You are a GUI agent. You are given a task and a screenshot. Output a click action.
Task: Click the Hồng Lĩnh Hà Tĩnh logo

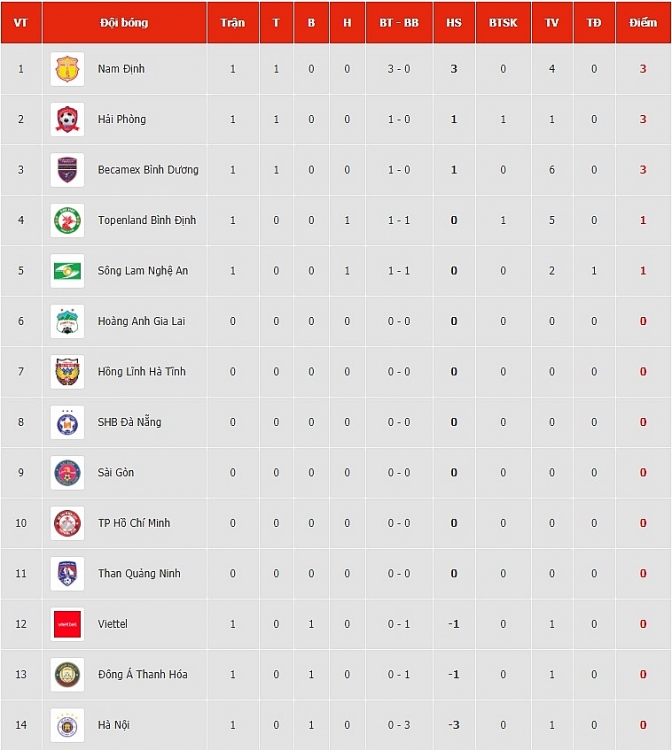(x=67, y=372)
